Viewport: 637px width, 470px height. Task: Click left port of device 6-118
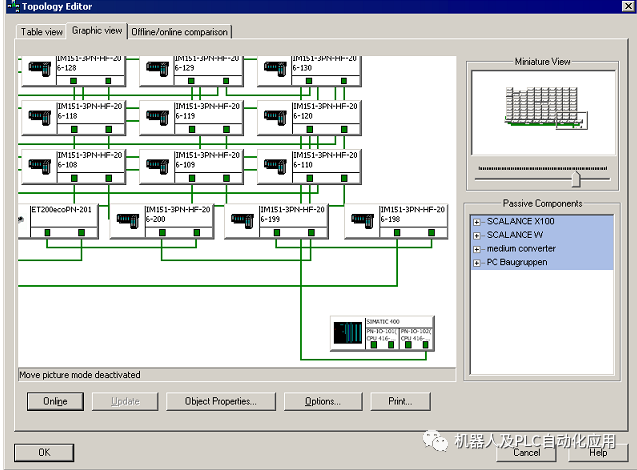click(74, 129)
